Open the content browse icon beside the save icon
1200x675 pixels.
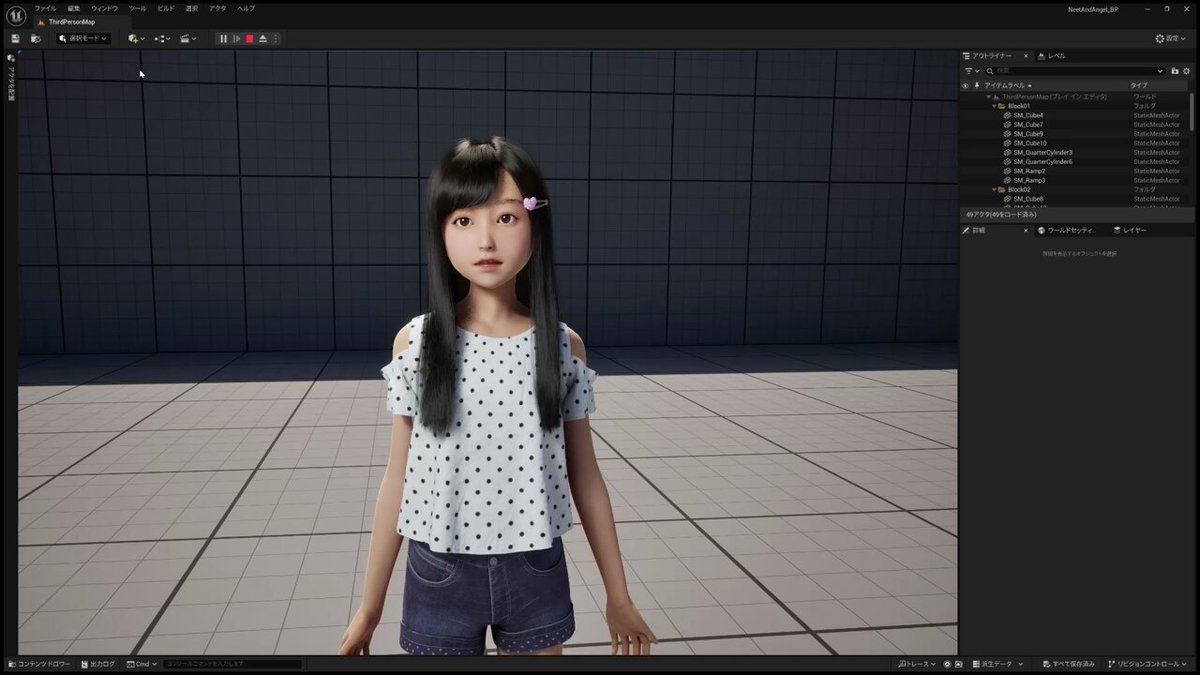[x=35, y=39]
